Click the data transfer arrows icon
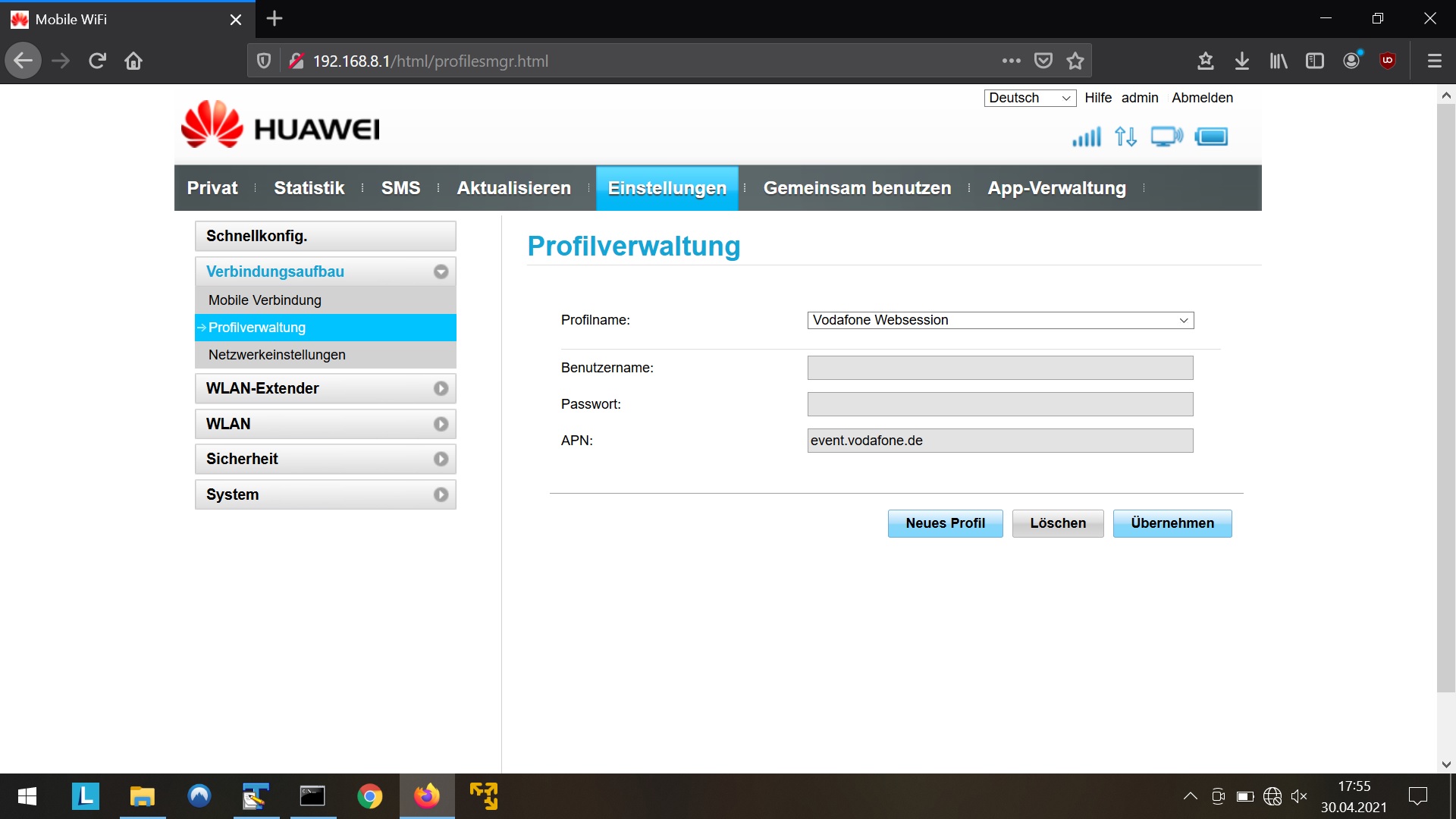The width and height of the screenshot is (1456, 819). coord(1125,136)
